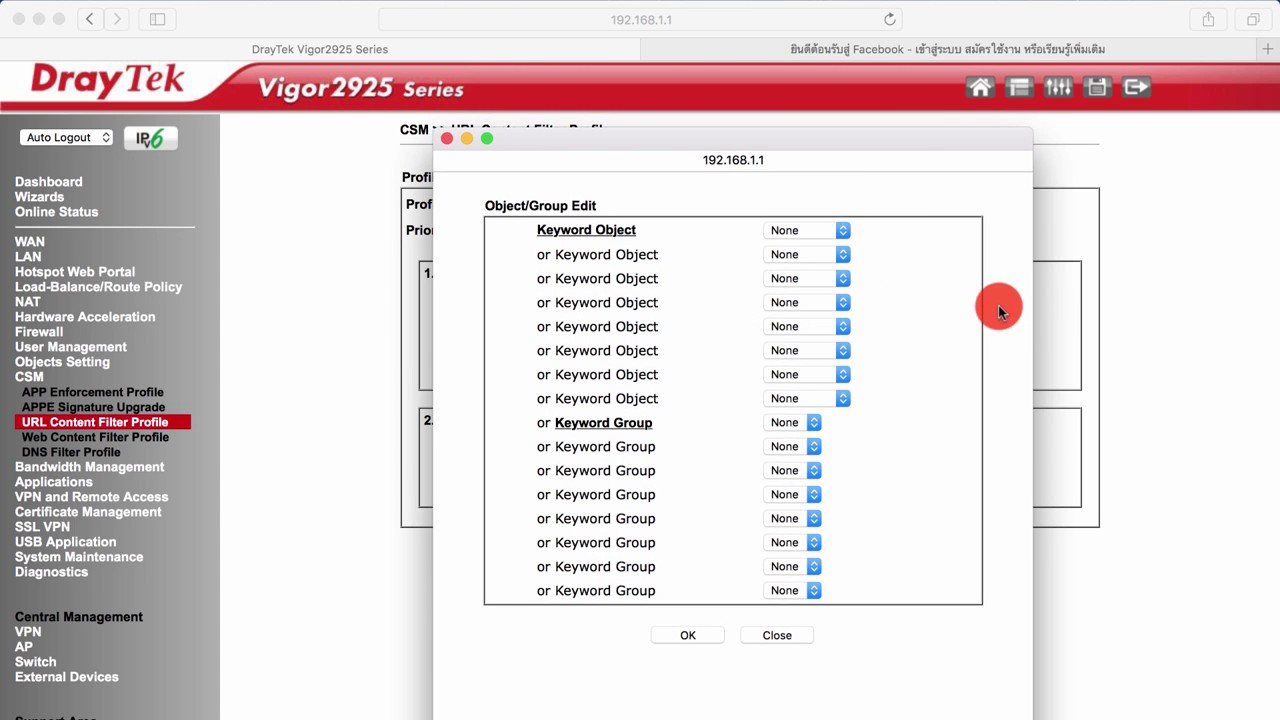Click the underlined Keyword Group link
The height and width of the screenshot is (720, 1280).
(603, 422)
